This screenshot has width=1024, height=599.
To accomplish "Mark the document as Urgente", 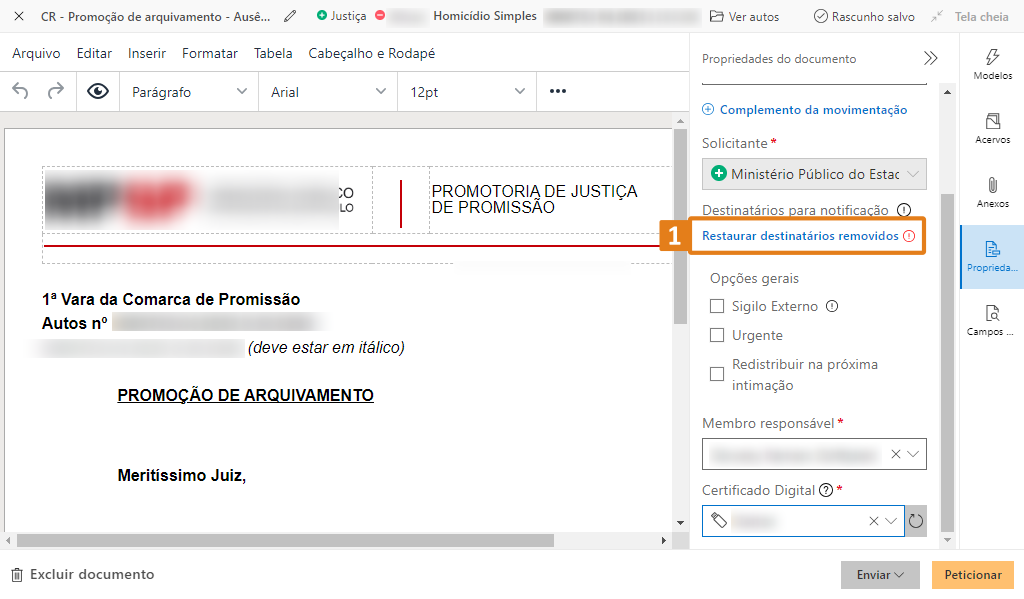I will tap(716, 335).
